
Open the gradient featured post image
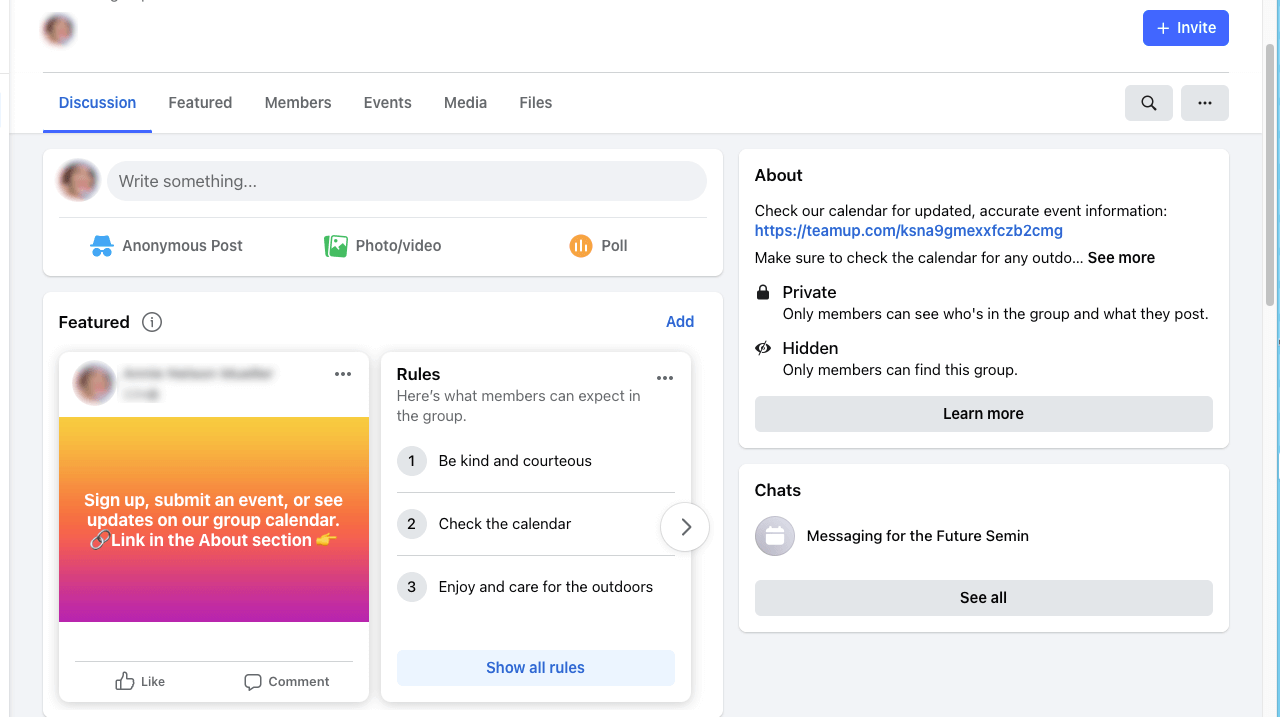[214, 520]
